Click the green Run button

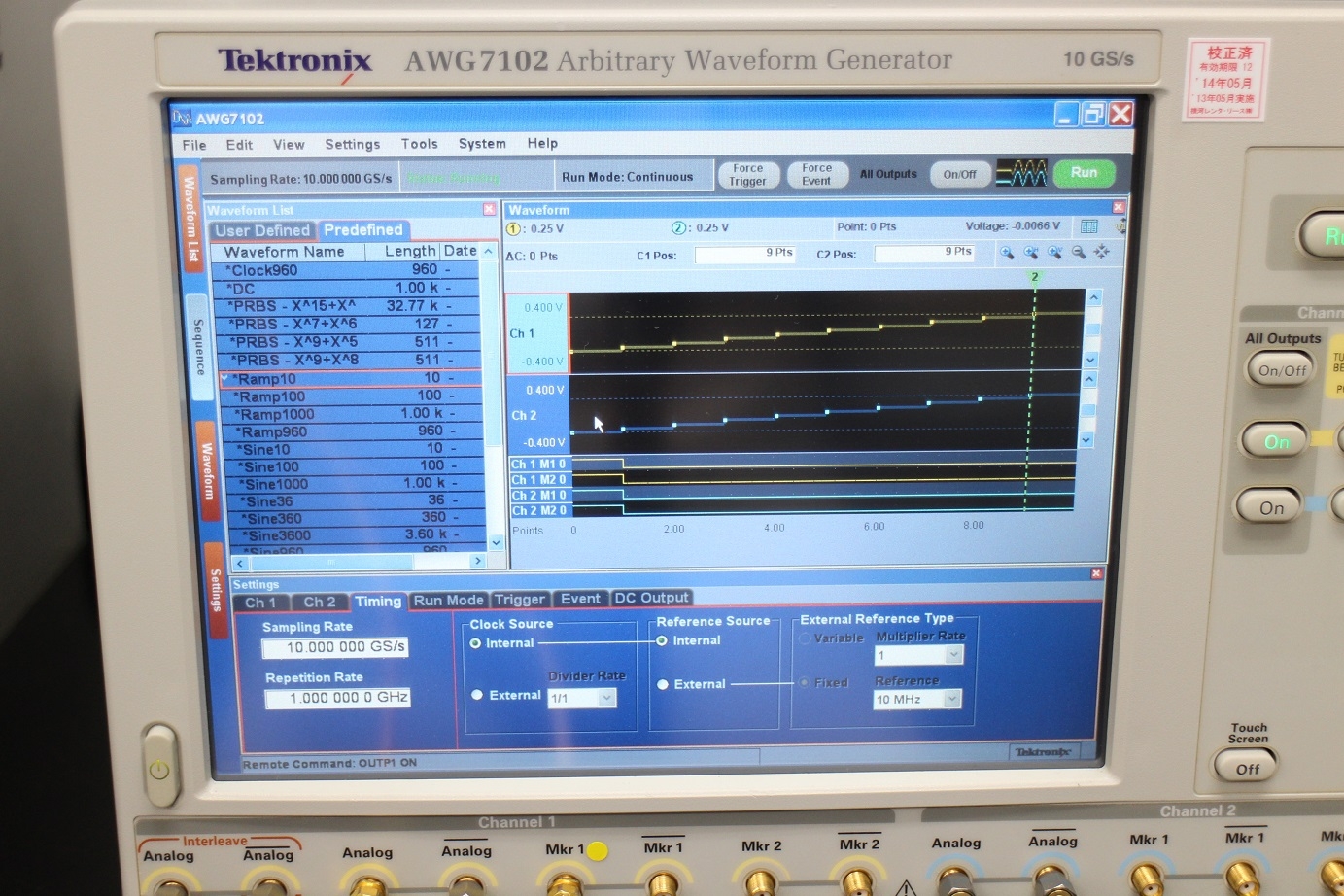1084,173
